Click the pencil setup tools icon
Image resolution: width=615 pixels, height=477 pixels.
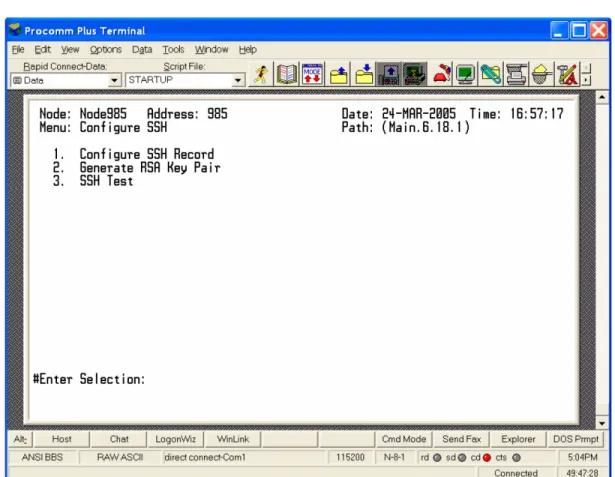click(x=567, y=74)
